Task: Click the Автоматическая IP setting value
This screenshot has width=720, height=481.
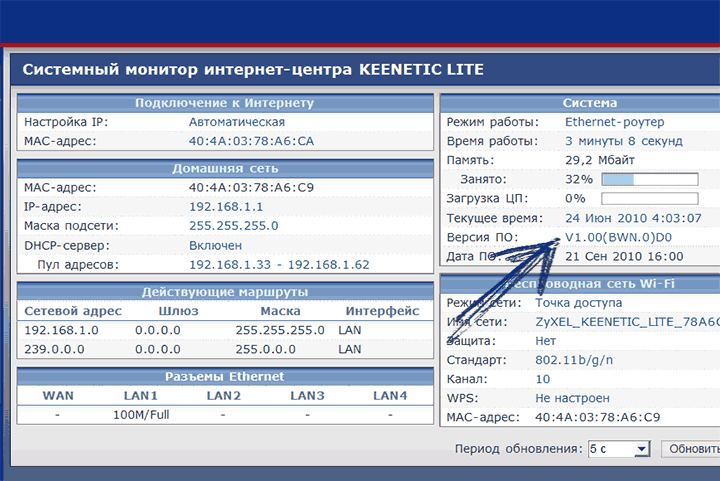Action: click(237, 122)
